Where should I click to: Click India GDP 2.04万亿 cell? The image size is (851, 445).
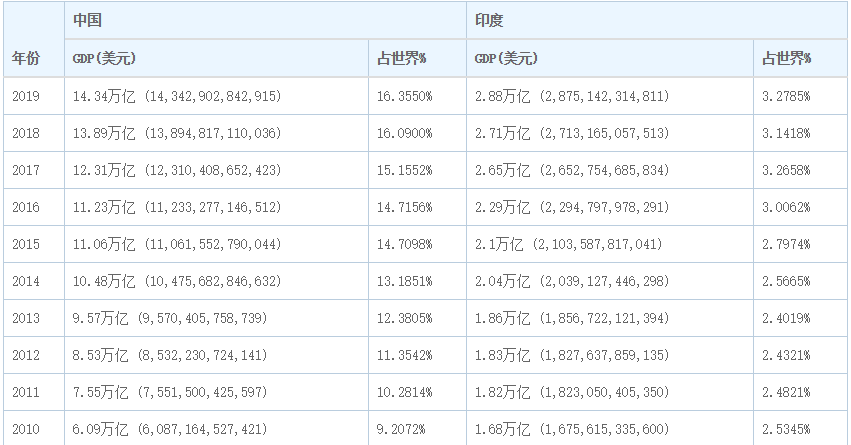(610, 281)
